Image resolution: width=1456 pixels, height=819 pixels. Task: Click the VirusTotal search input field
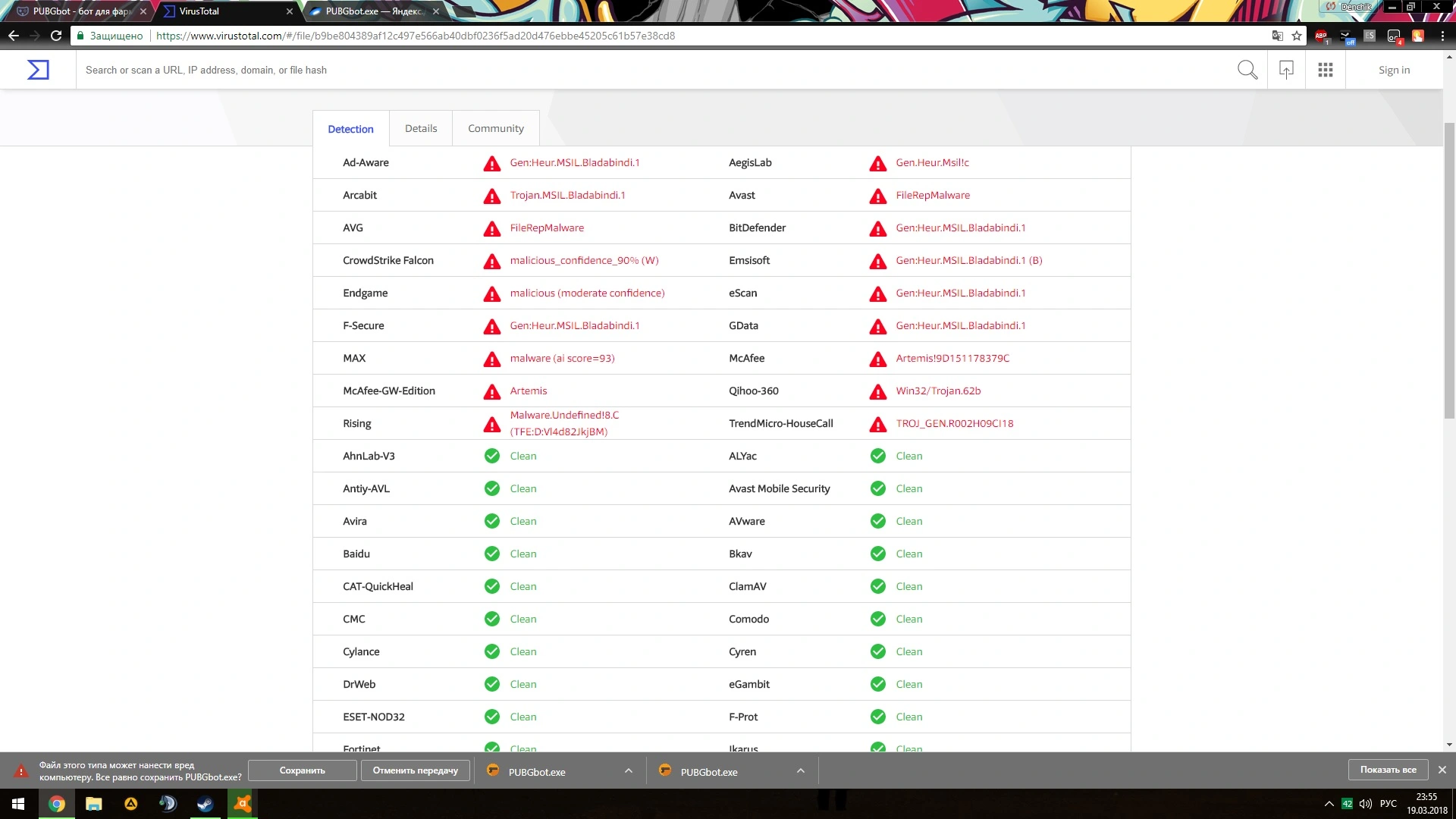tap(652, 70)
